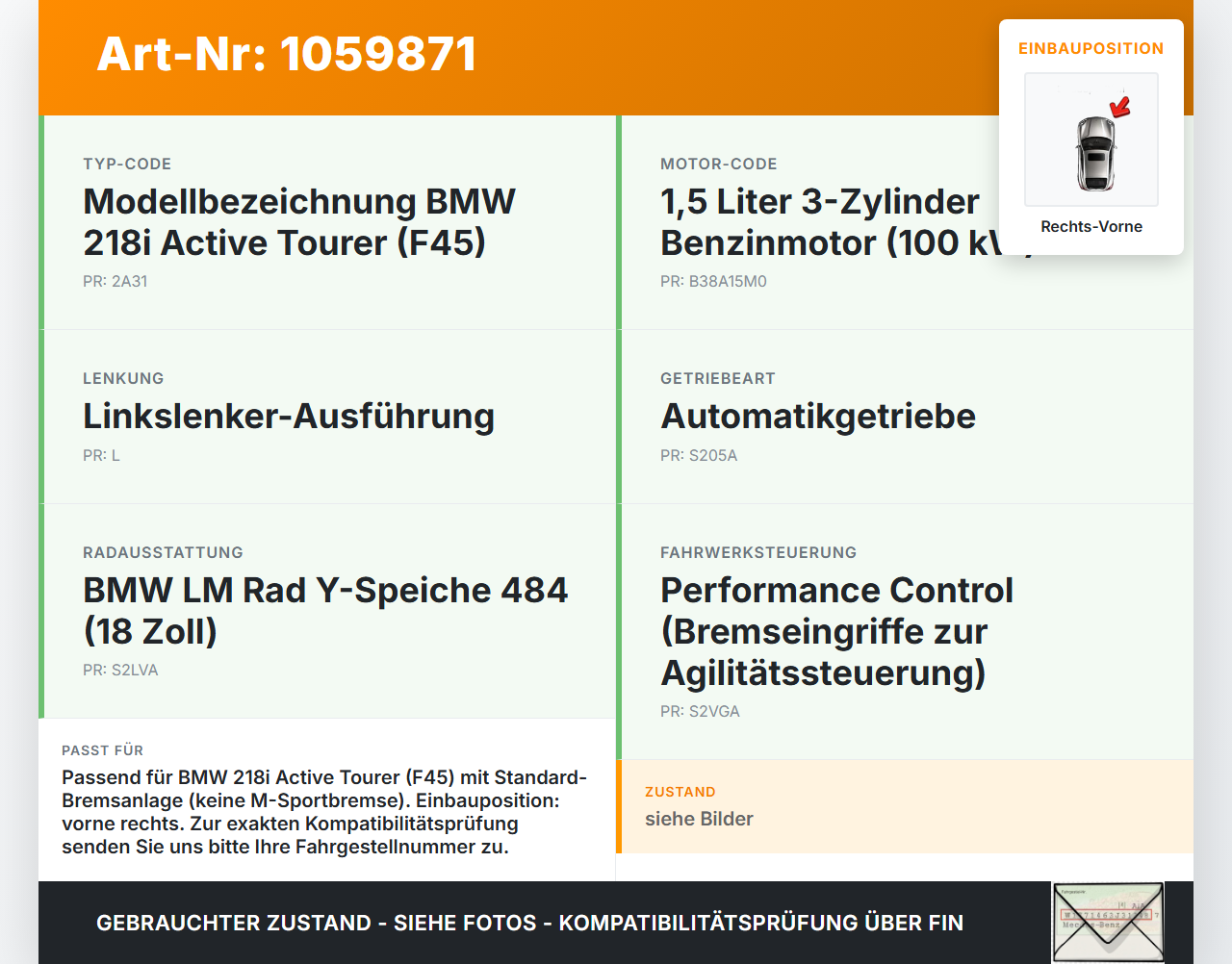Click the LENKUNG label
1232x964 pixels.
coord(123,378)
